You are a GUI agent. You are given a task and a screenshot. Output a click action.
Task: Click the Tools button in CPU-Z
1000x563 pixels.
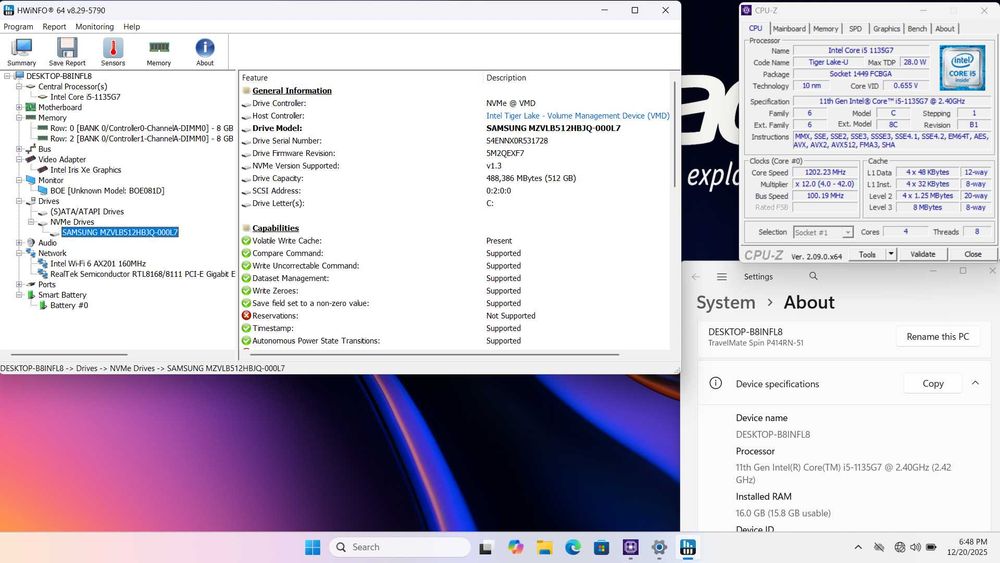(867, 254)
